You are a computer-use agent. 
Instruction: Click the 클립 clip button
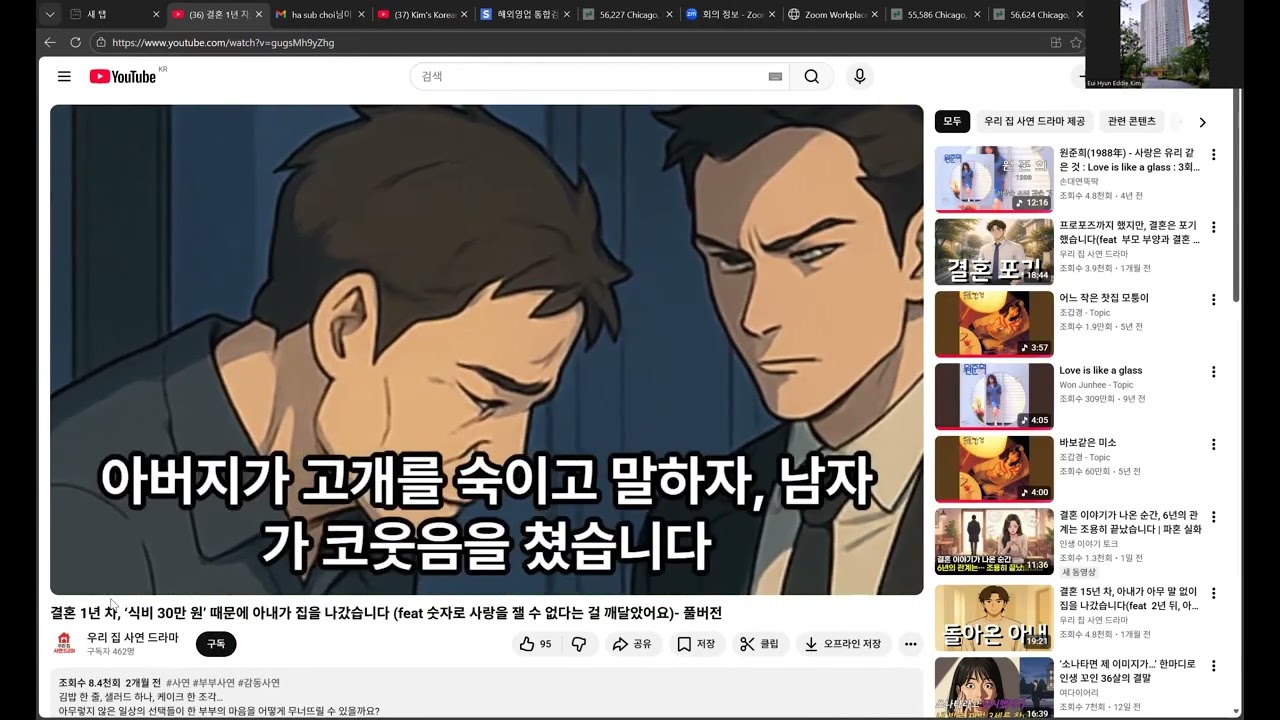click(760, 644)
